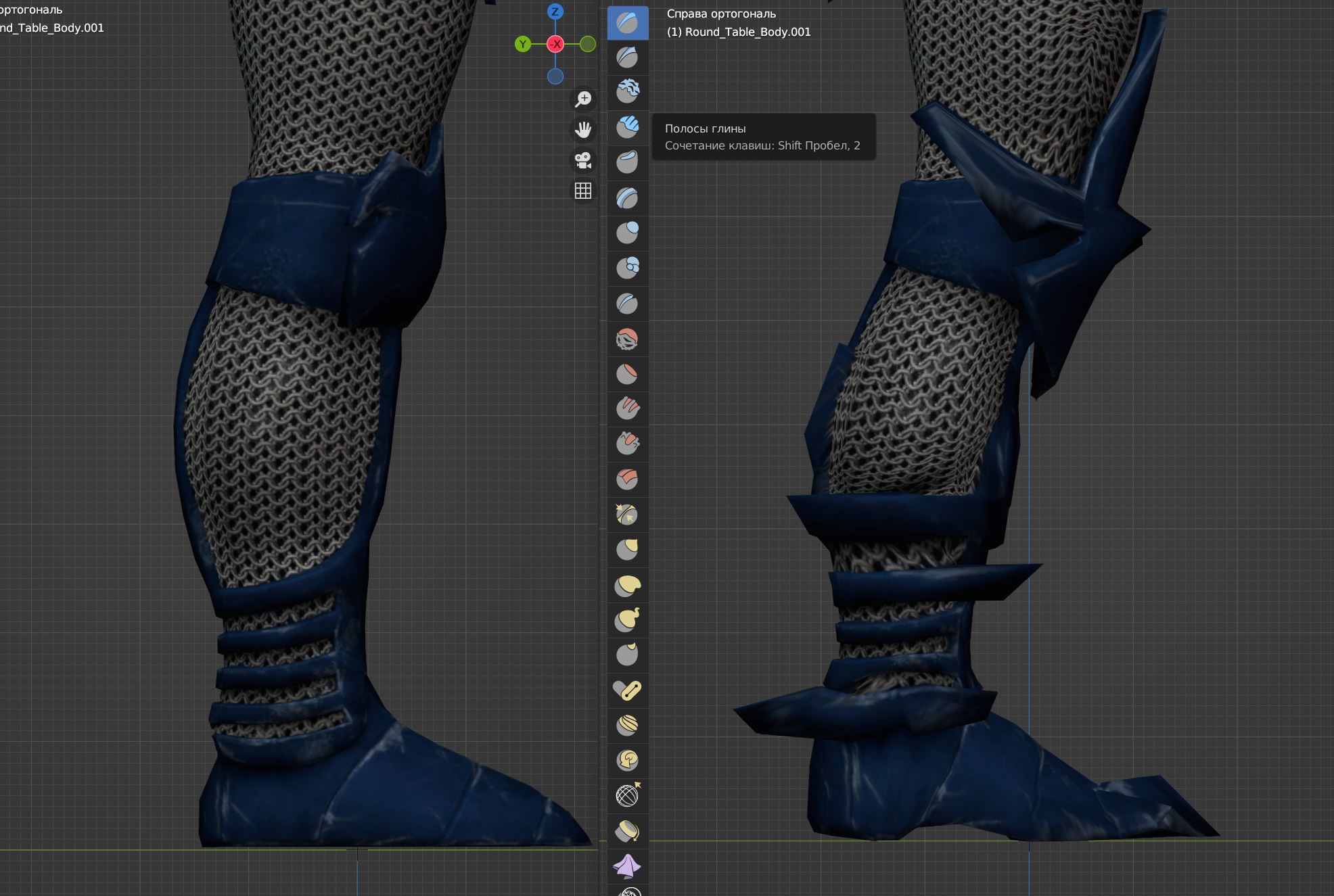
Task: Switch perspective/orthographic with grid icon
Action: (x=583, y=191)
